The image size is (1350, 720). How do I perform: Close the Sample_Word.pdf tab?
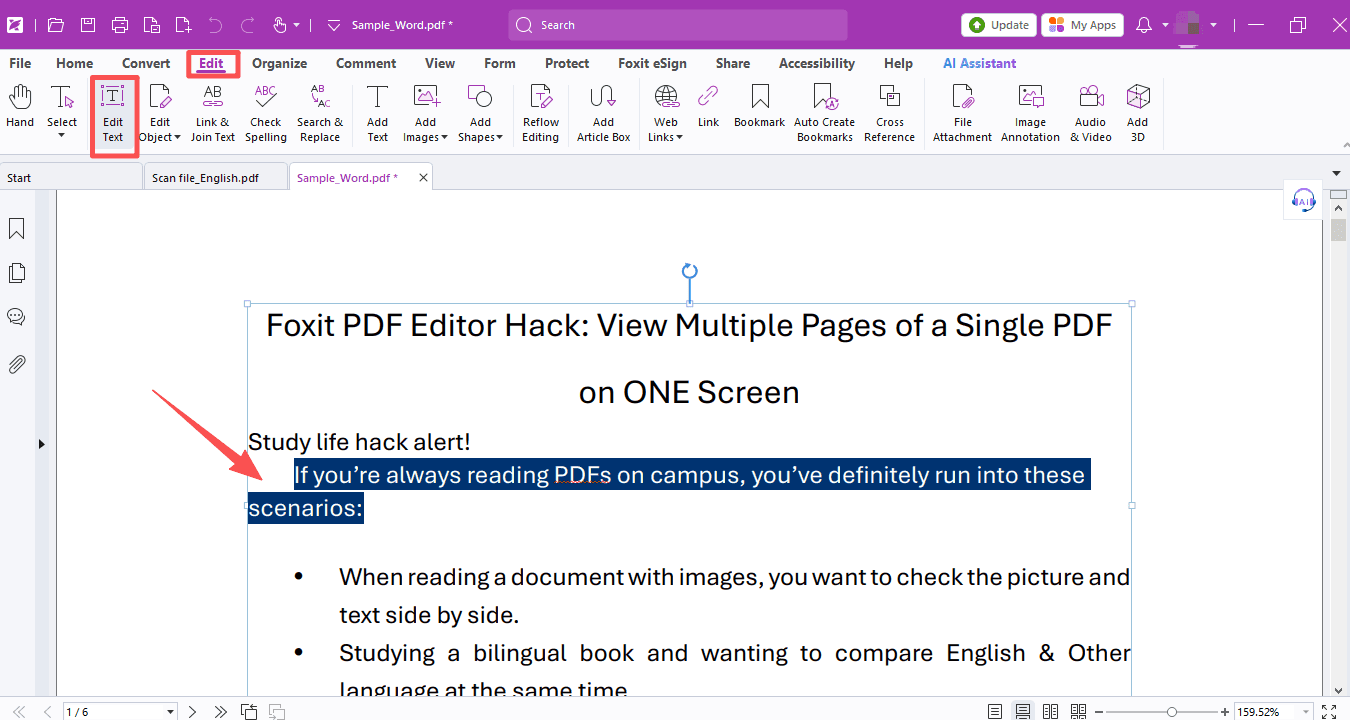coord(423,177)
